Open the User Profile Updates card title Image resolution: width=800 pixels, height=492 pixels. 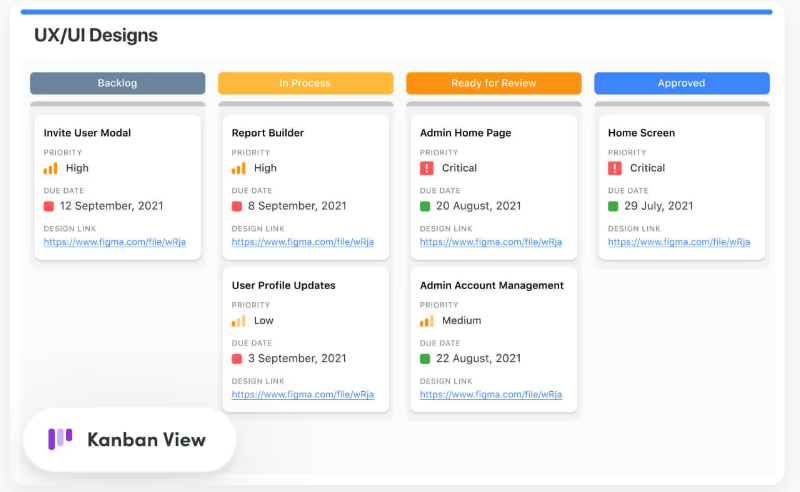coord(284,285)
